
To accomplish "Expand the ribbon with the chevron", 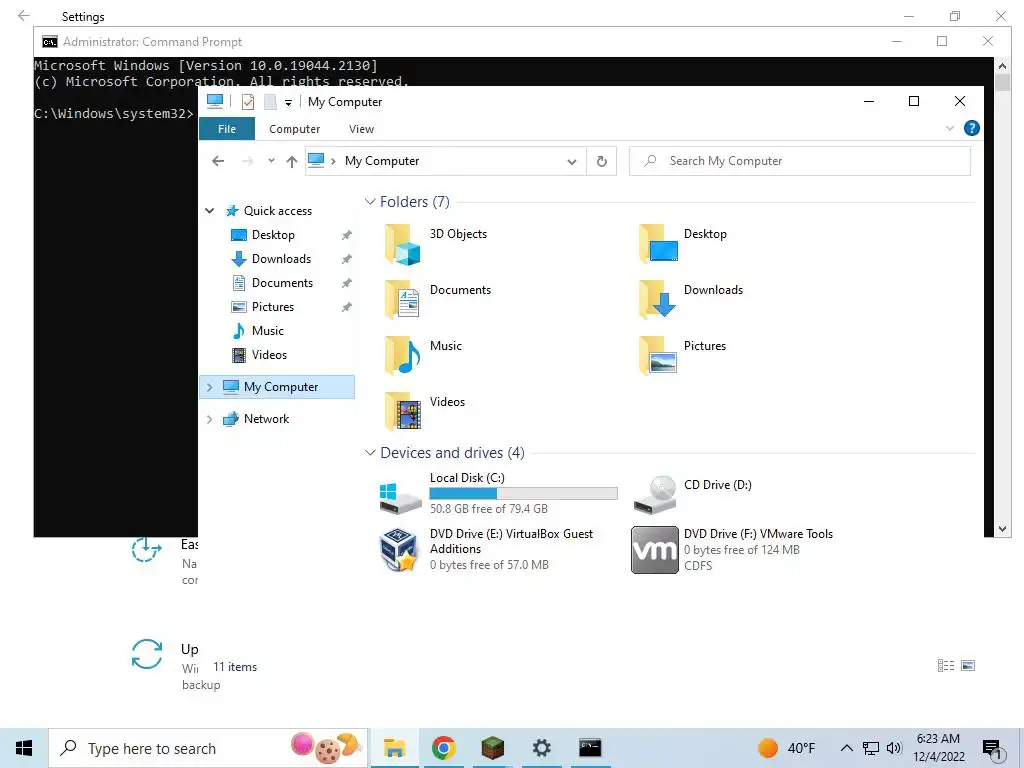I will pyautogui.click(x=950, y=129).
